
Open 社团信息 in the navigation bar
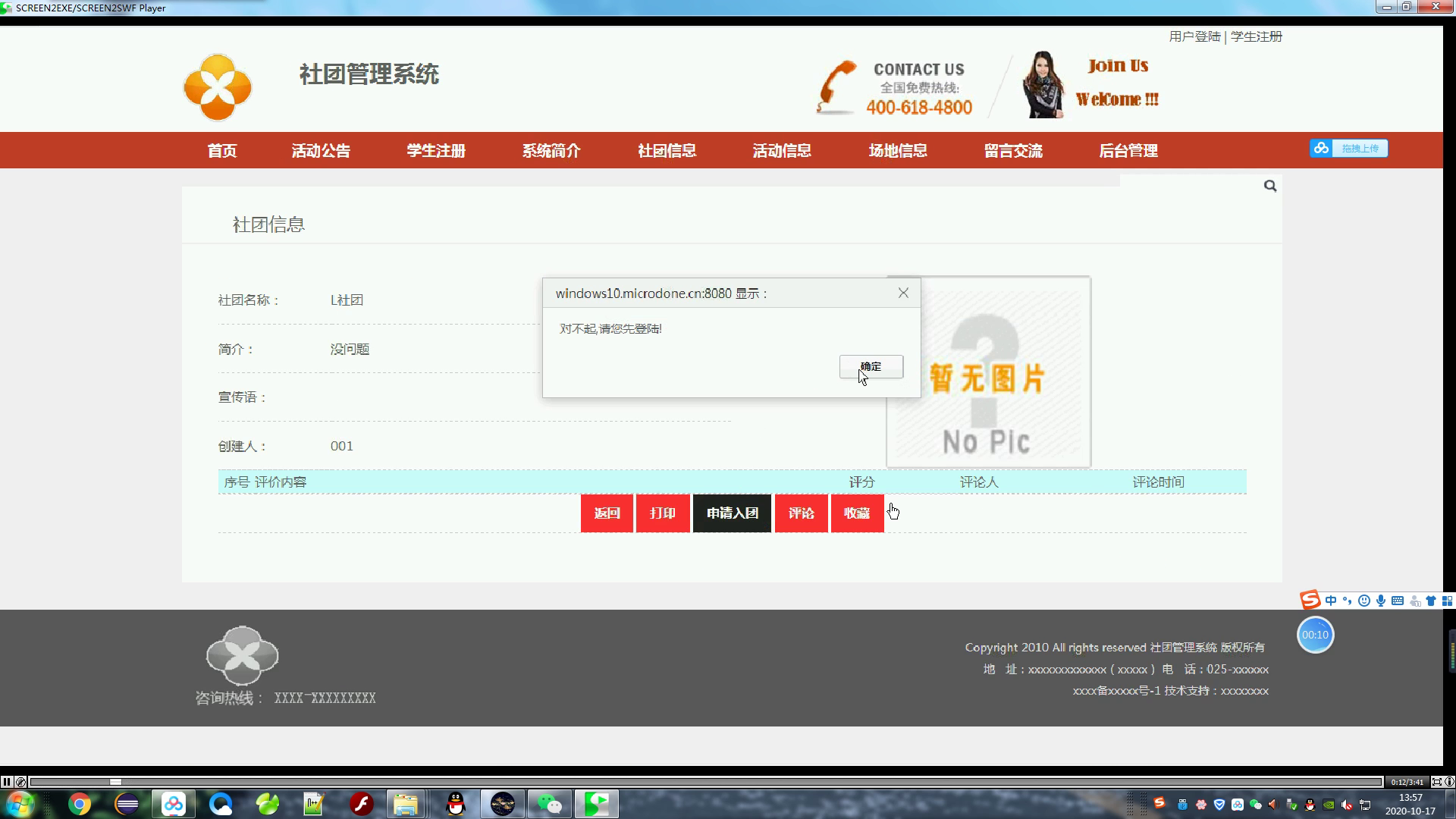(x=667, y=150)
